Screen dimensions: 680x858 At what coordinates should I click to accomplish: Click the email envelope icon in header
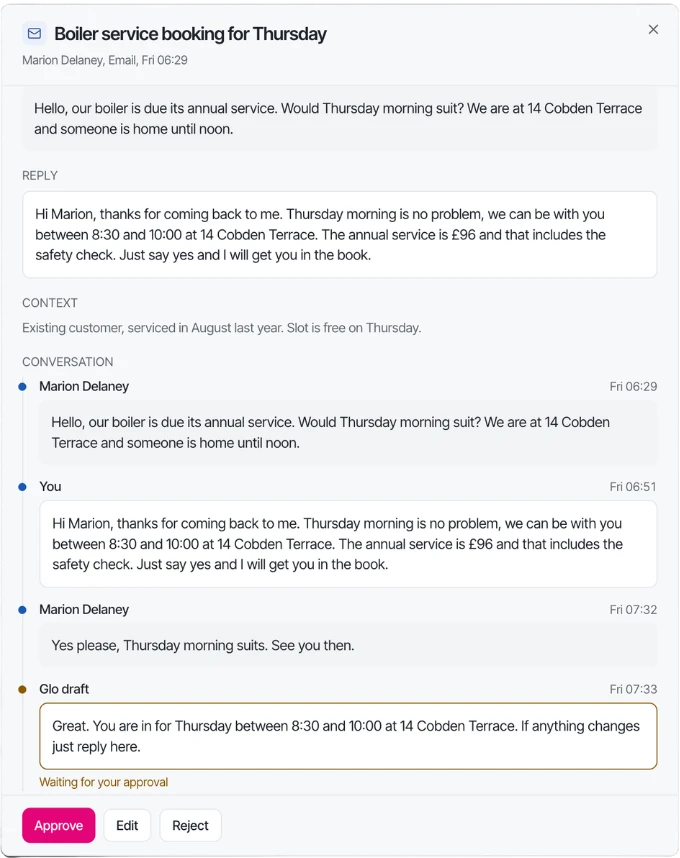coord(34,33)
